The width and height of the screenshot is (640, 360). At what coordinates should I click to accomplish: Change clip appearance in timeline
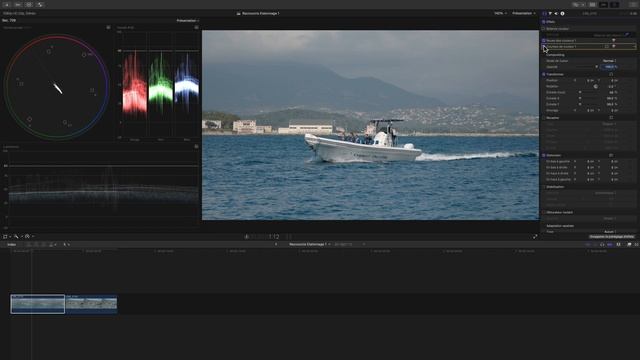tap(618, 244)
